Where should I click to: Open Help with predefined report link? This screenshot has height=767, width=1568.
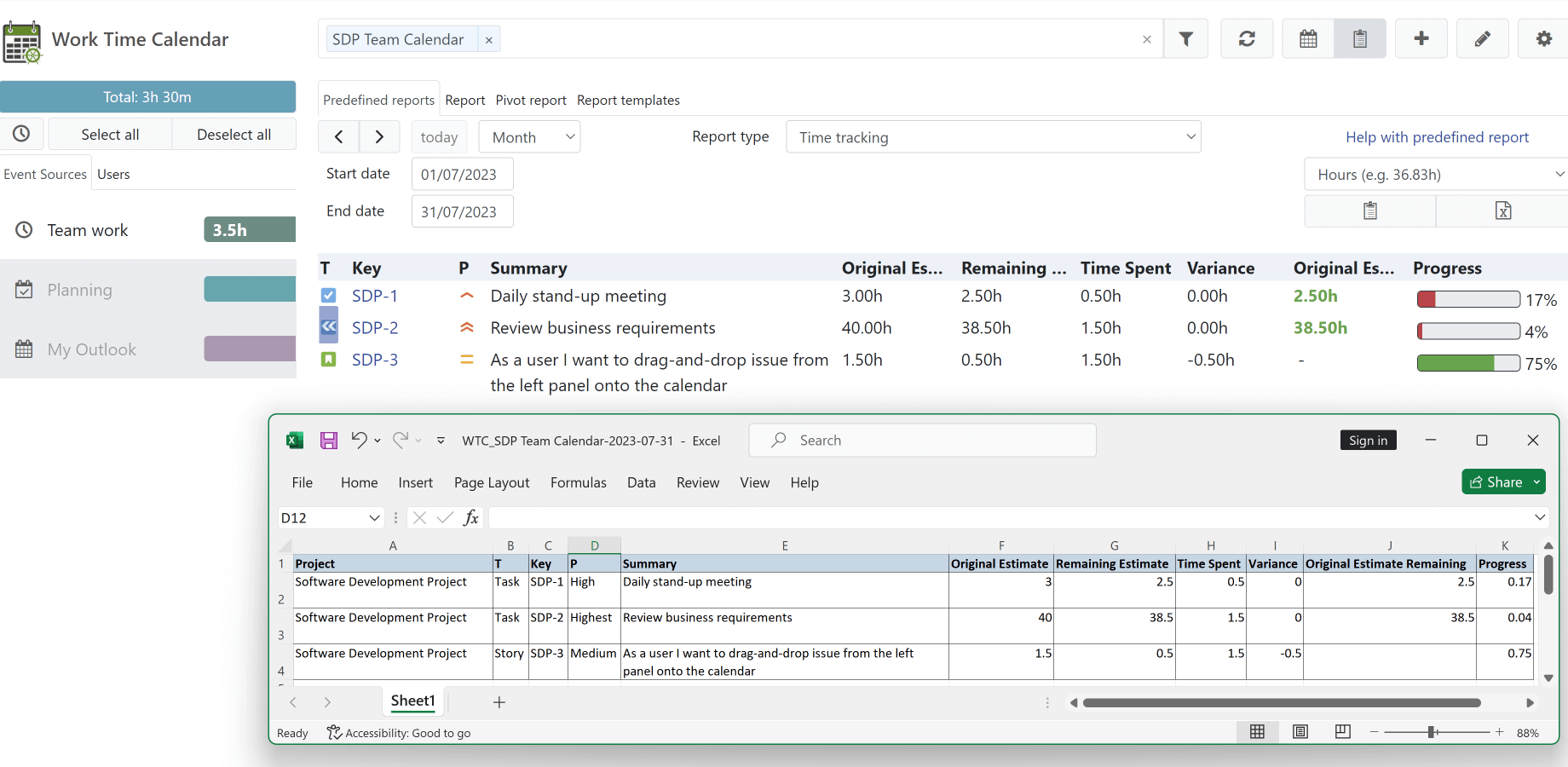pyautogui.click(x=1436, y=137)
